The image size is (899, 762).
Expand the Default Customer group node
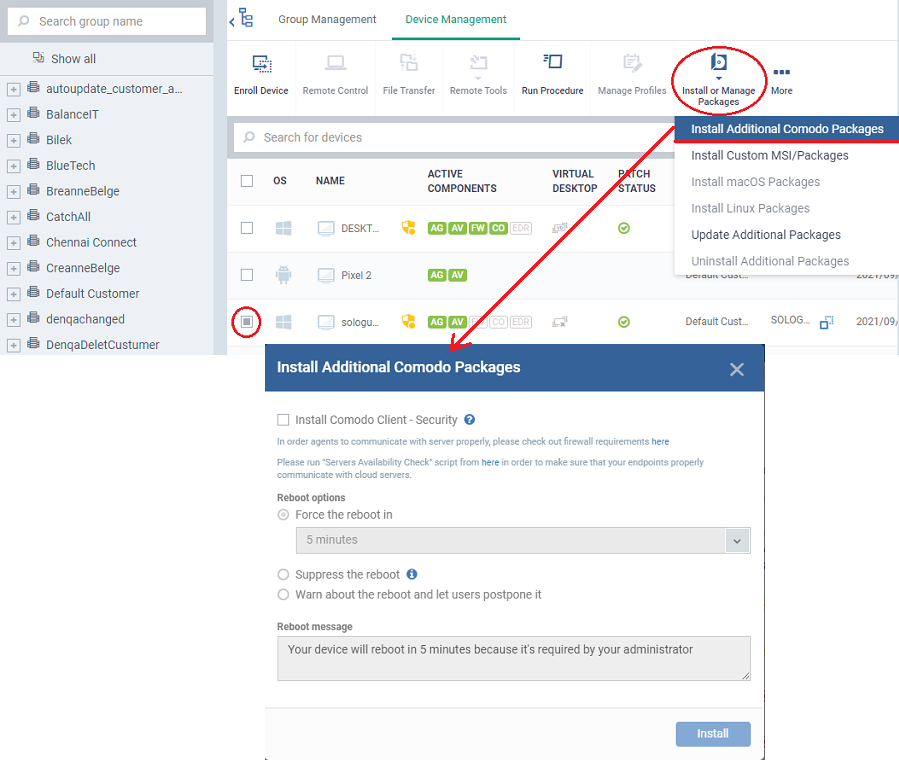pyautogui.click(x=13, y=294)
